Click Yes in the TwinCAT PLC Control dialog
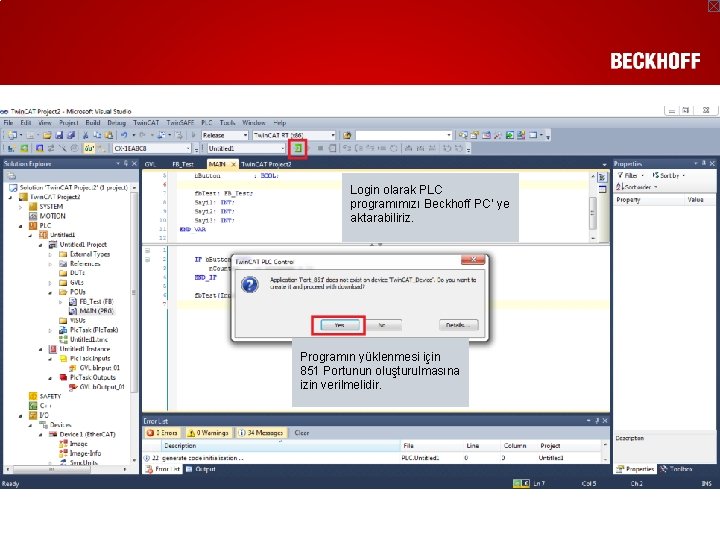The width and height of the screenshot is (720, 540). tap(339, 325)
